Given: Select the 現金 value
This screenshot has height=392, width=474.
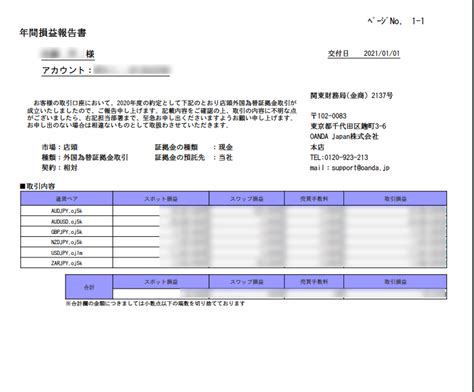Looking at the screenshot, I should (225, 147).
